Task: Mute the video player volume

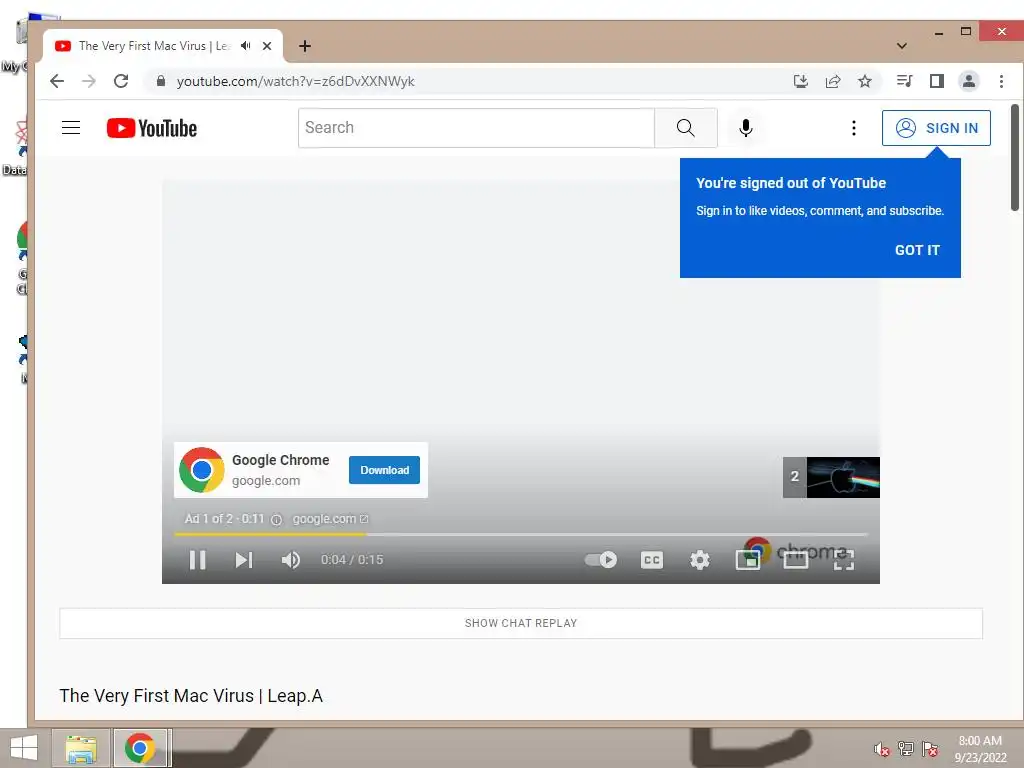Action: pyautogui.click(x=291, y=560)
